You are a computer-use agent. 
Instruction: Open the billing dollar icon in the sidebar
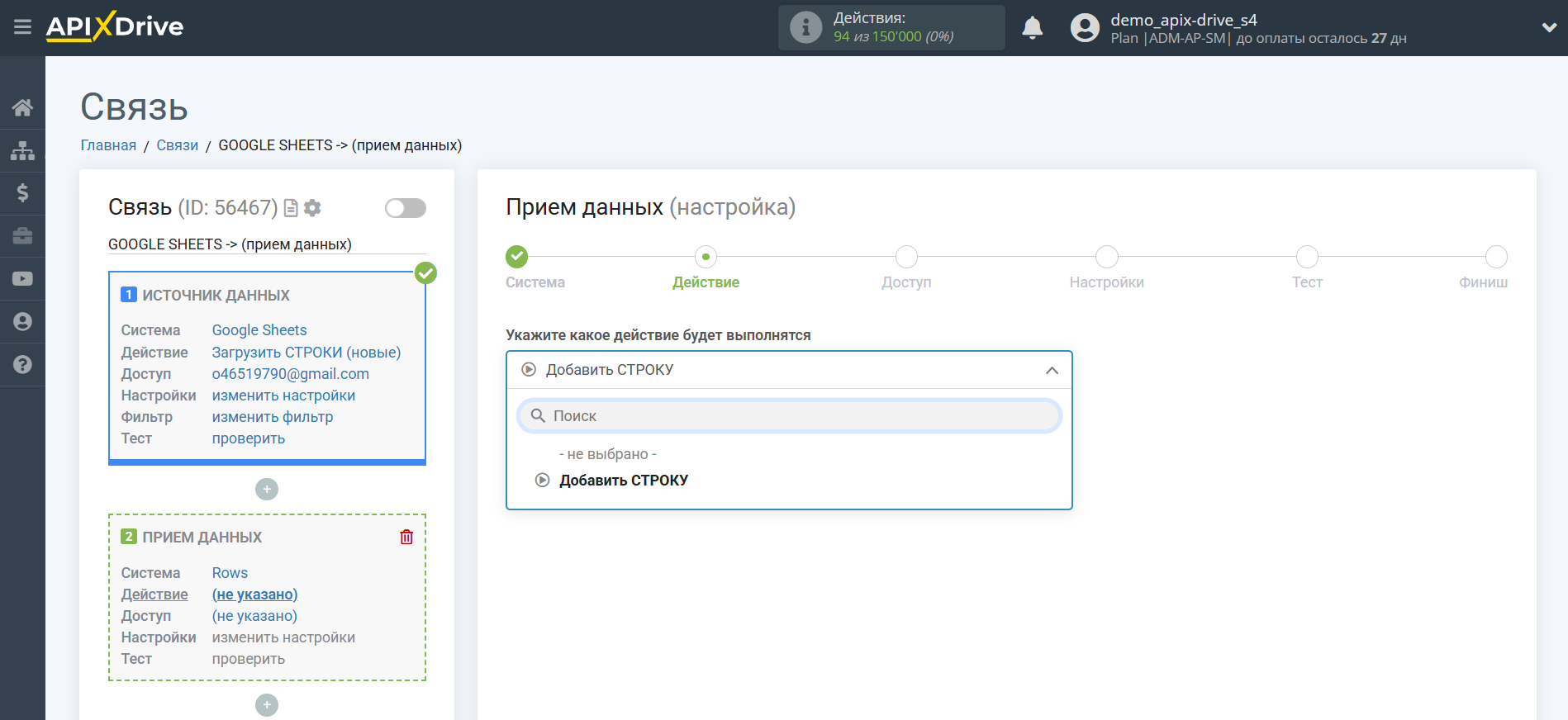pos(22,193)
